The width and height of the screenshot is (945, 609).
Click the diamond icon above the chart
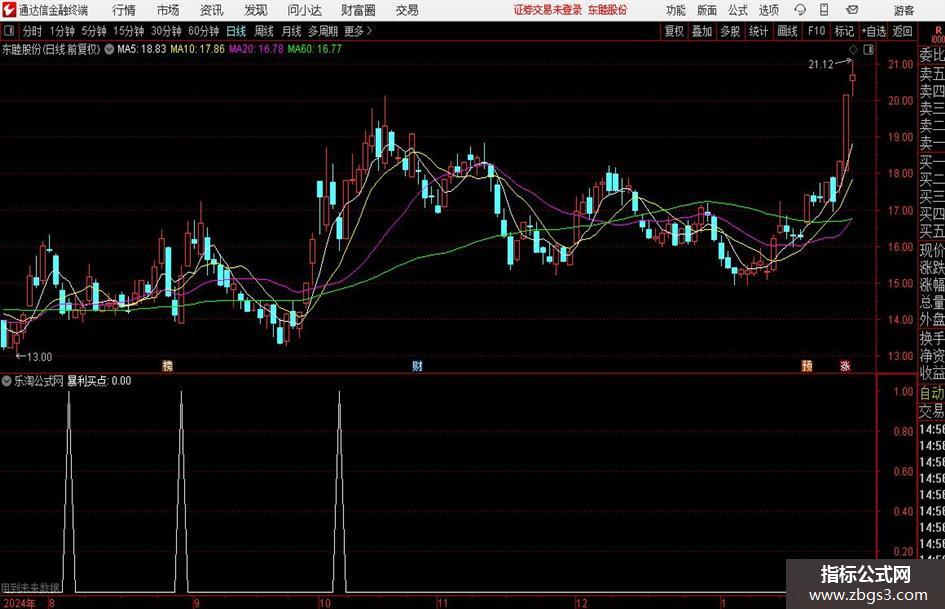[x=853, y=50]
